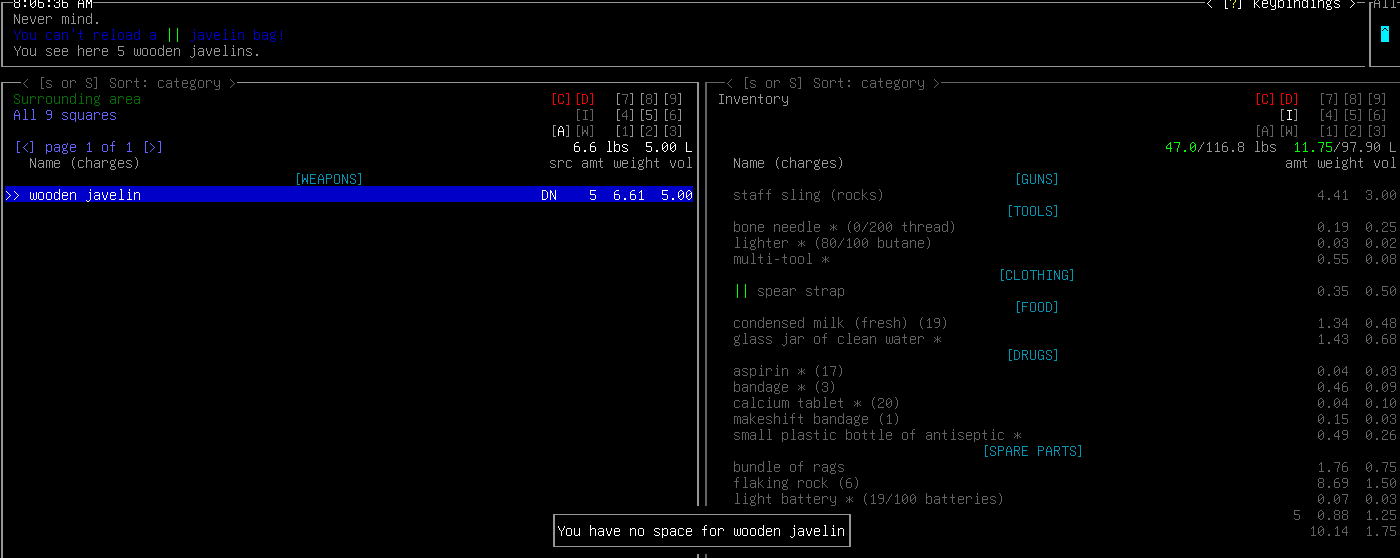This screenshot has width=1400, height=558.
Task: Choose square [5] in left pane
Action: (649, 115)
